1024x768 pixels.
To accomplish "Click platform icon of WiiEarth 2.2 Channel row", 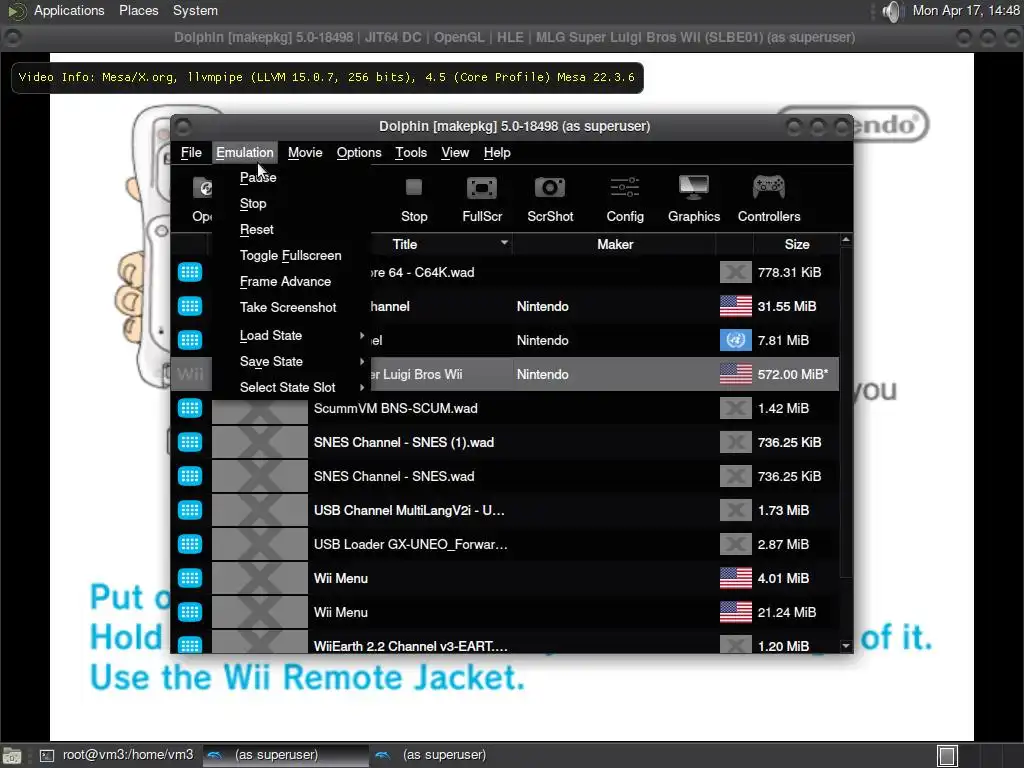I will pos(190,645).
